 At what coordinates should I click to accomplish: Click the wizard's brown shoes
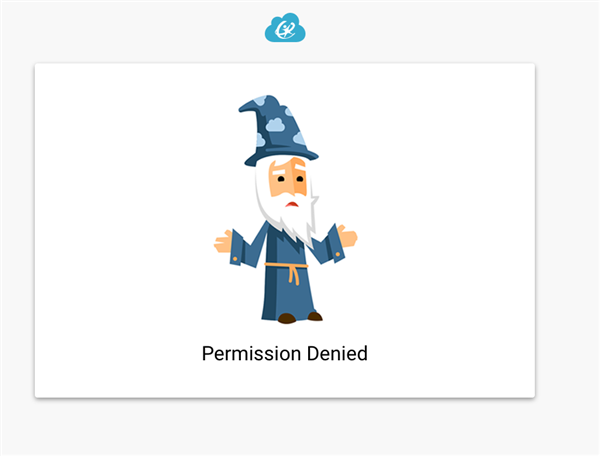300,318
